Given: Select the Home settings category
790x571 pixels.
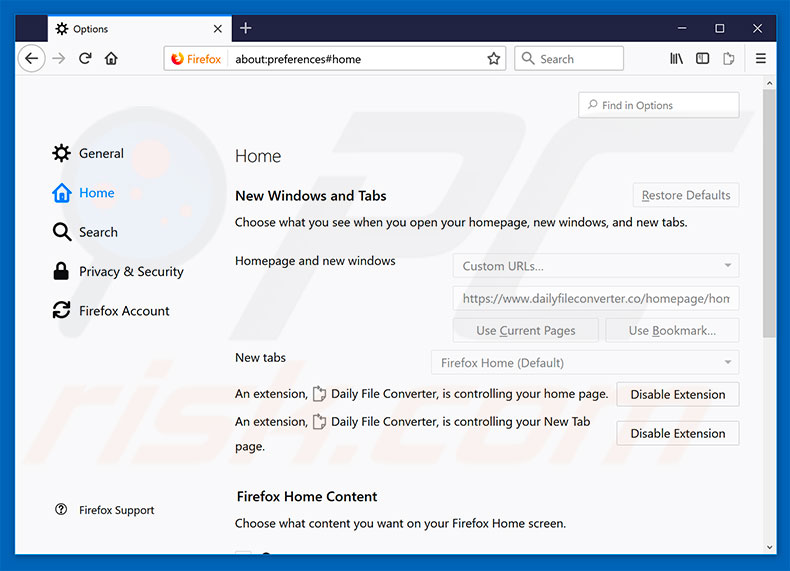Looking at the screenshot, I should [x=84, y=193].
